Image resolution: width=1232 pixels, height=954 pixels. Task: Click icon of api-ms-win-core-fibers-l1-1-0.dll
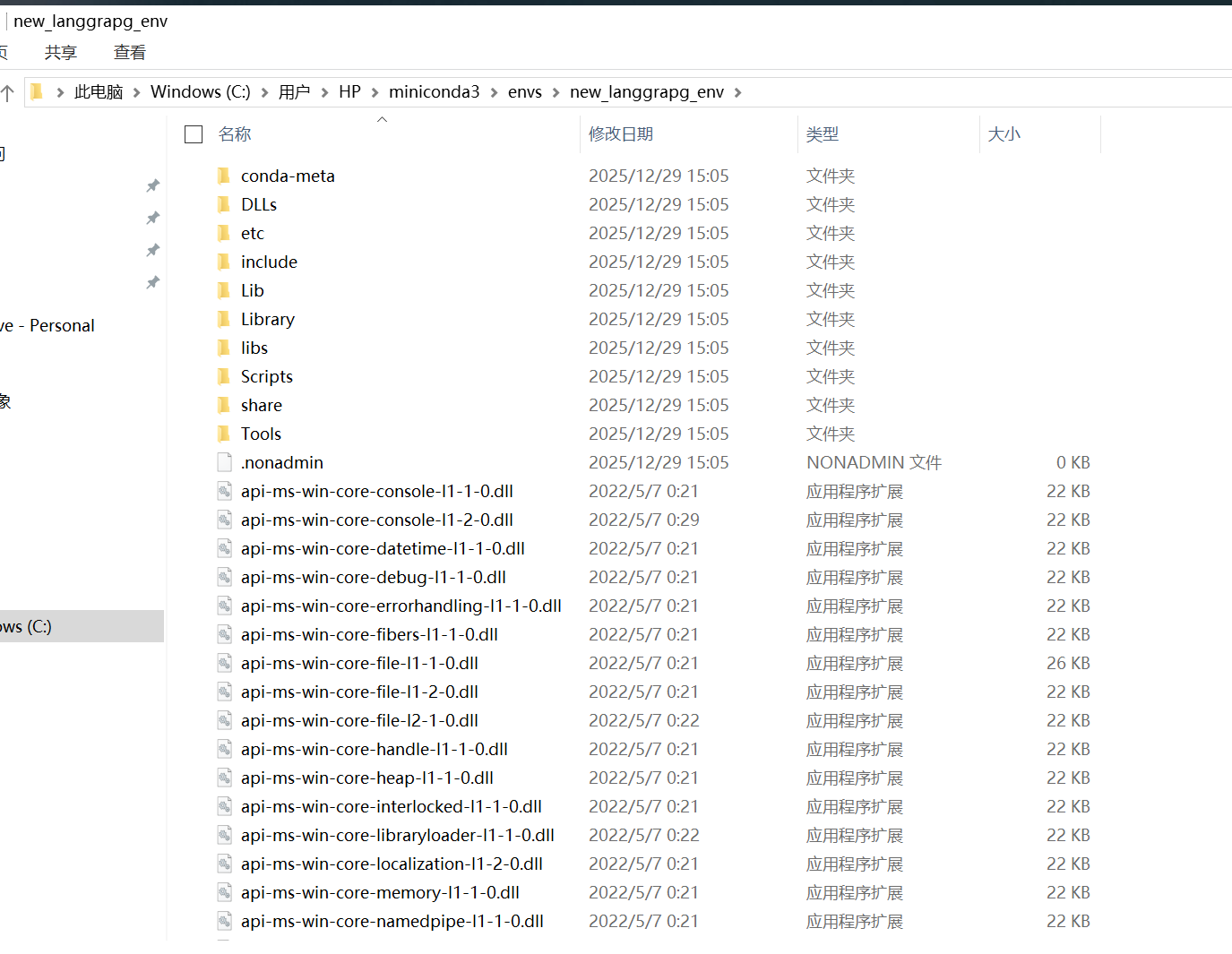224,634
